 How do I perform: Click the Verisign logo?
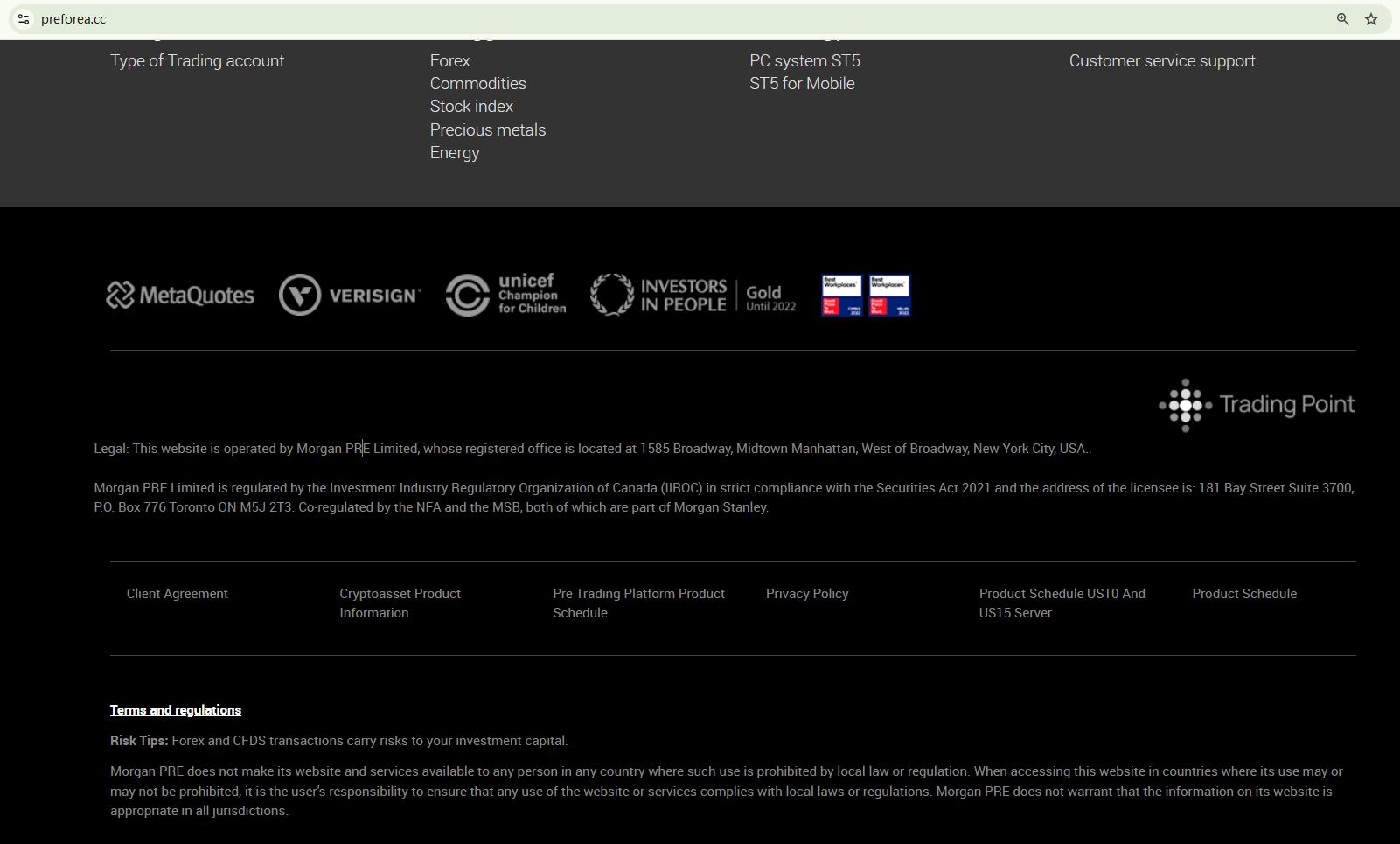point(350,296)
